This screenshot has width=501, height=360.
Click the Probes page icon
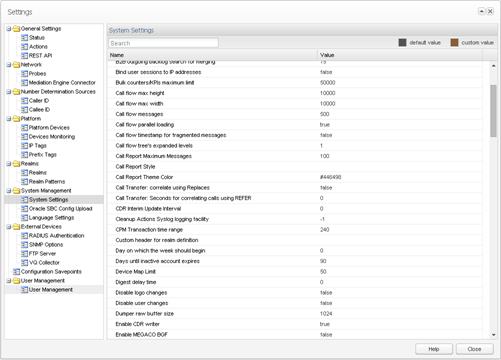click(24, 74)
